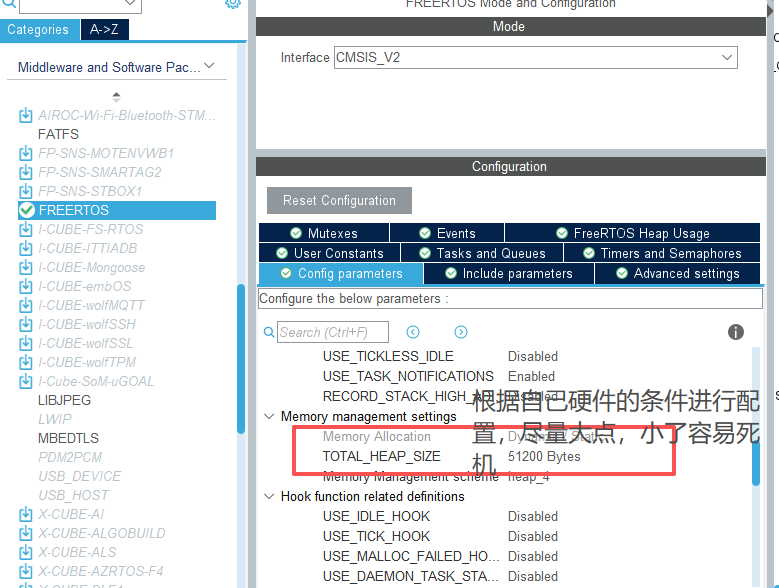Screen dimensions: 779x588
Task: Select USB_DEVICE in the middleware list
Action: coord(80,476)
